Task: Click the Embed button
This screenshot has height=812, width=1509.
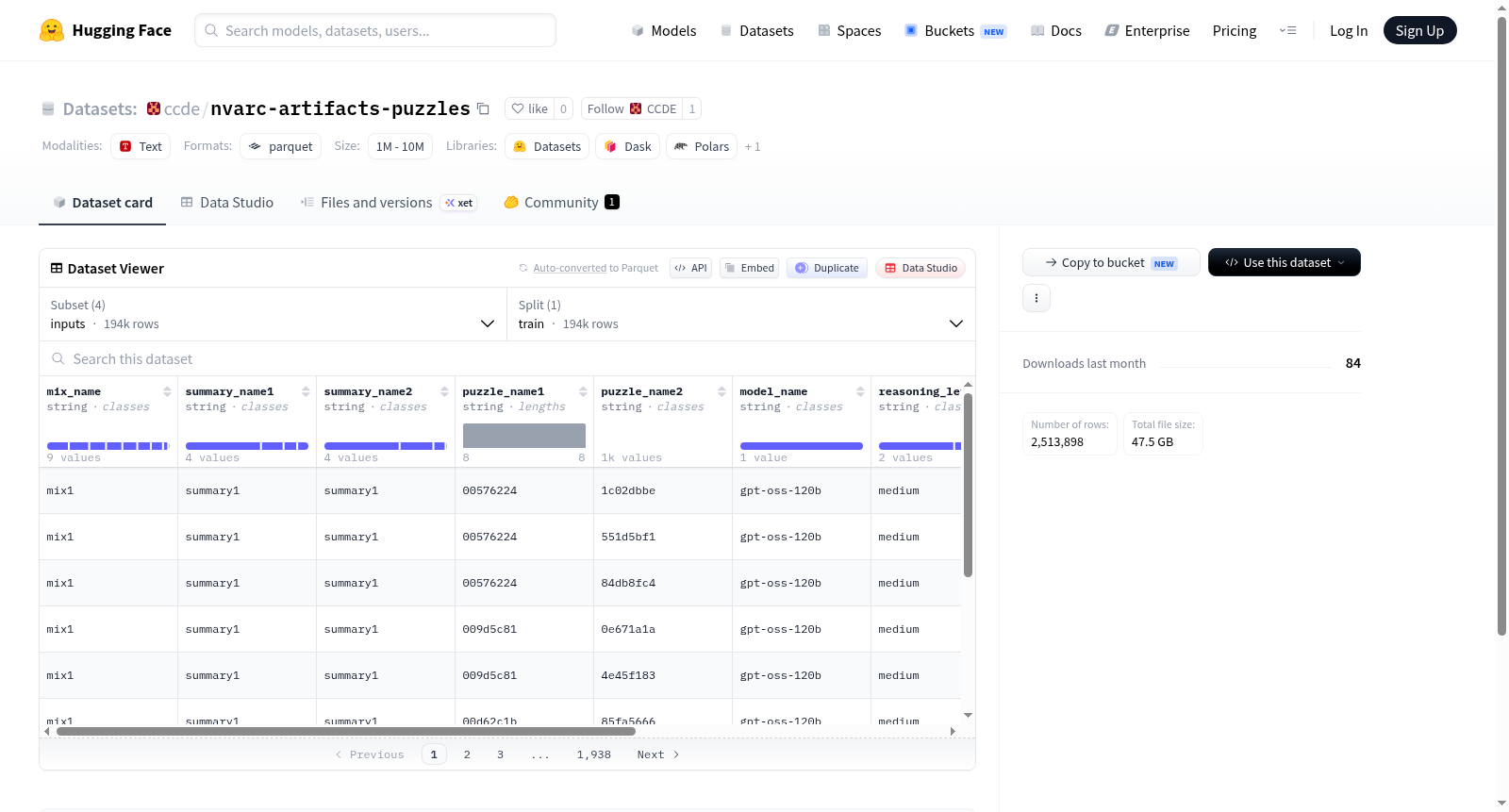Action: [750, 268]
